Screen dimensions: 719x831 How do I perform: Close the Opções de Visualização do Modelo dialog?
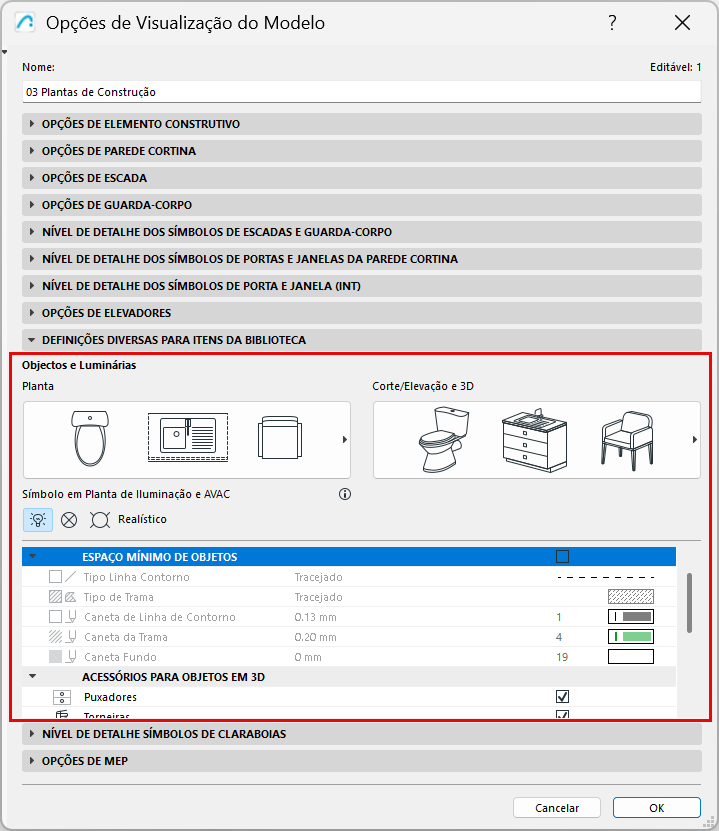pos(682,23)
